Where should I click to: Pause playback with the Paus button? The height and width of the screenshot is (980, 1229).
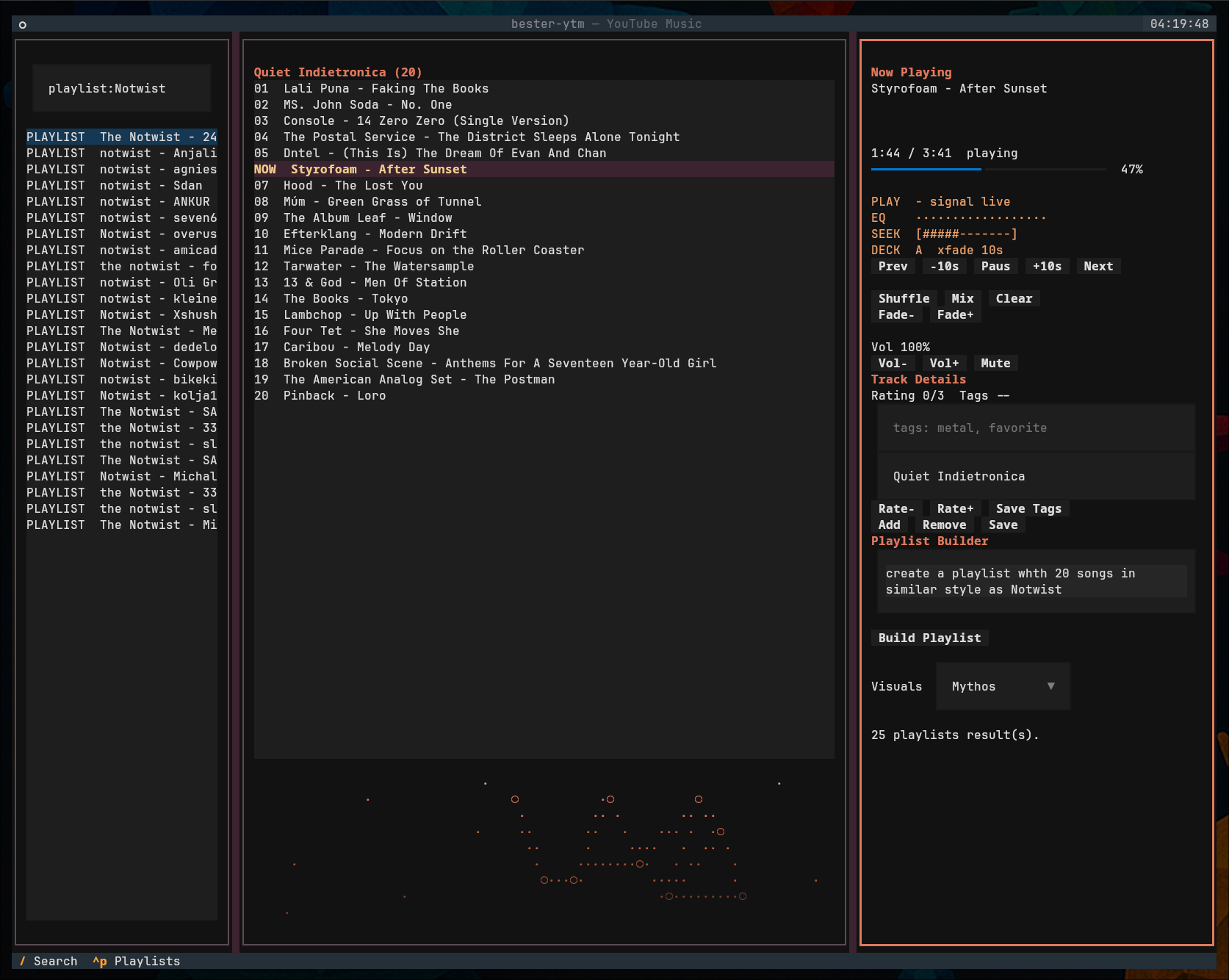[x=995, y=266]
